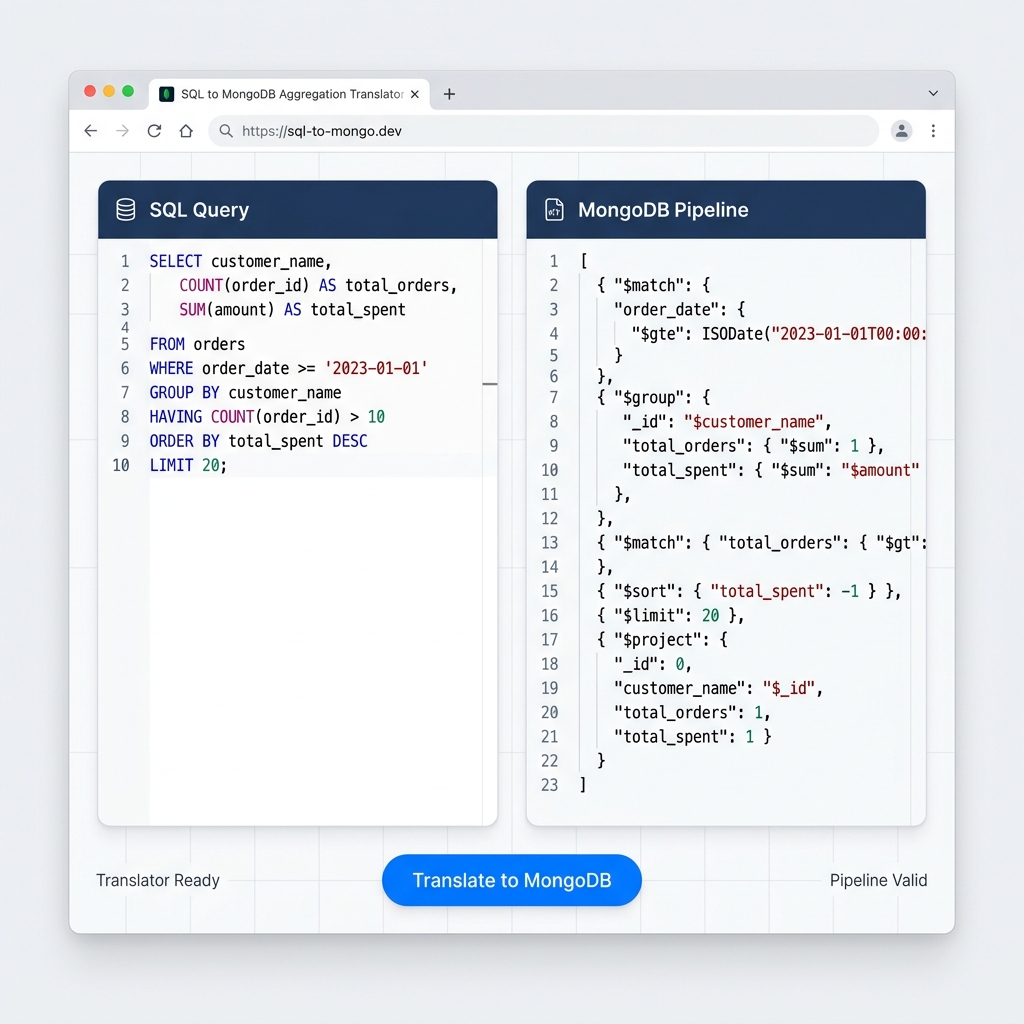Open the home page icon
Viewport: 1024px width, 1024px height.
coord(186,131)
